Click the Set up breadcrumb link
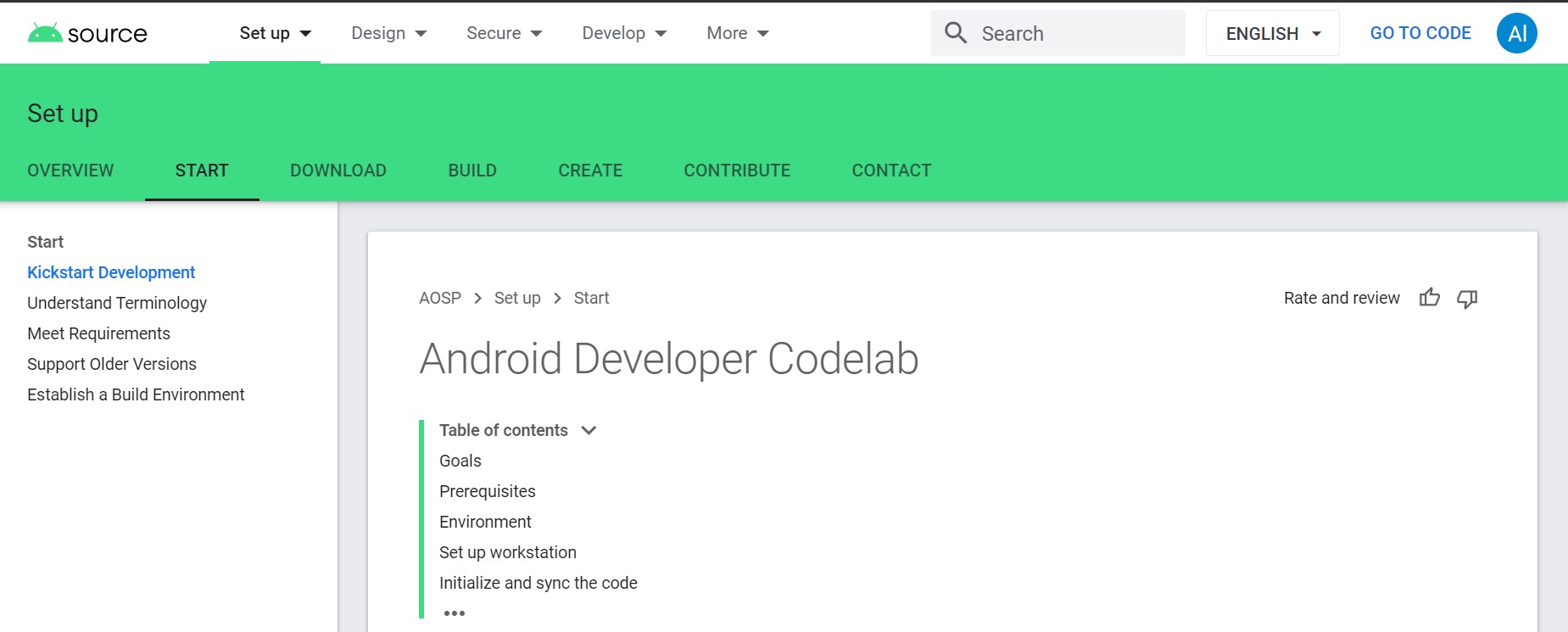The height and width of the screenshot is (632, 1568). pos(517,298)
